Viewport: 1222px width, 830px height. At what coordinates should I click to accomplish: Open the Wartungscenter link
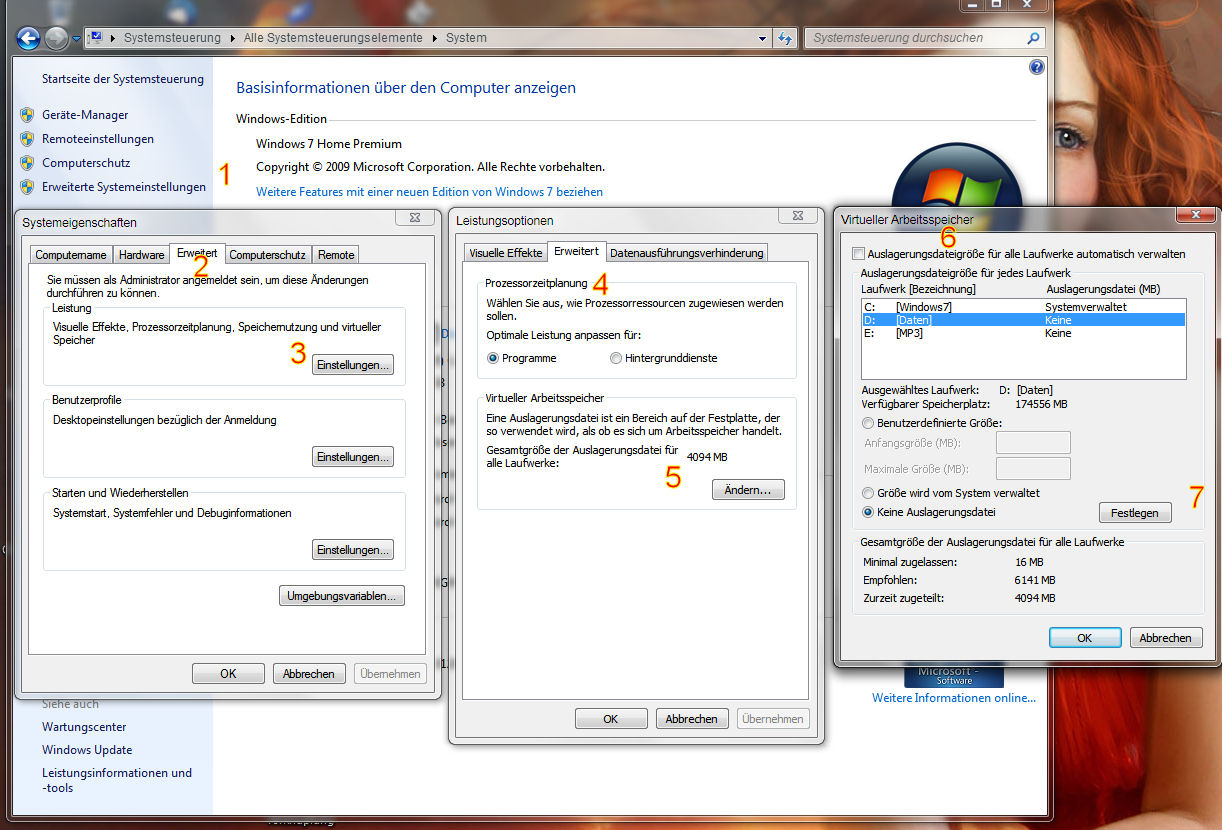coord(84,727)
